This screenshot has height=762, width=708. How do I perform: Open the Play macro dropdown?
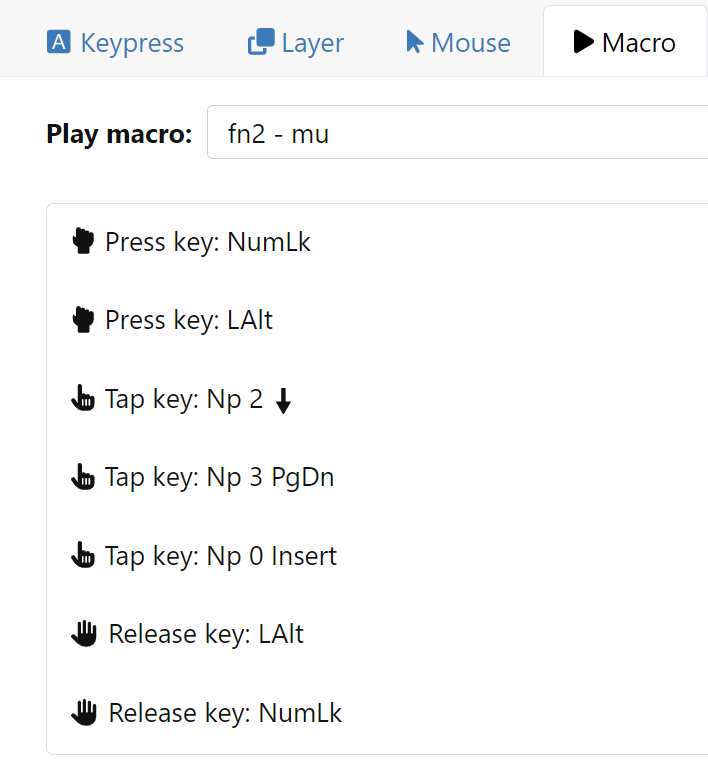(456, 133)
